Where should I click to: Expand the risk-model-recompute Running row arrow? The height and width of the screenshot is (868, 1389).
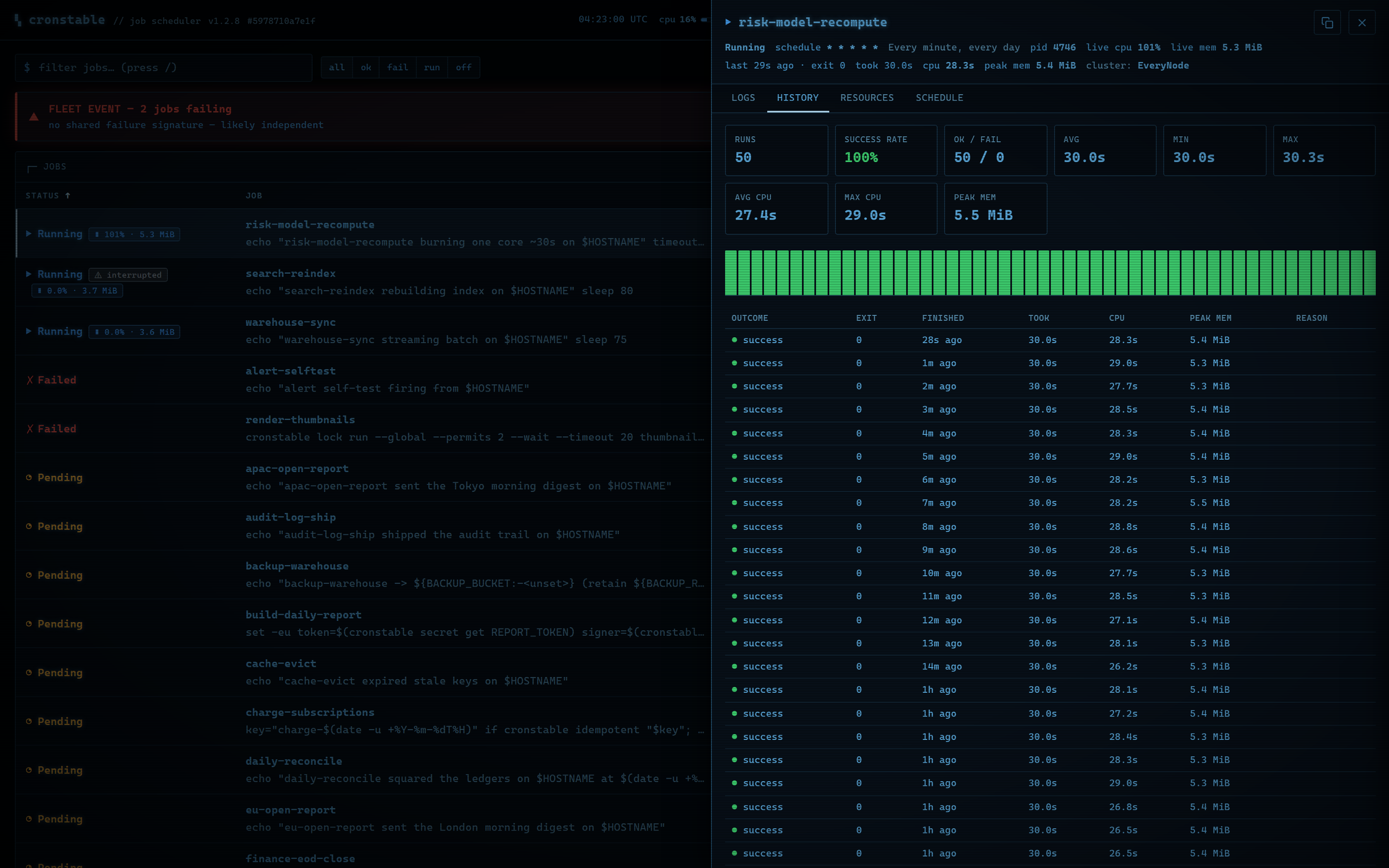29,234
